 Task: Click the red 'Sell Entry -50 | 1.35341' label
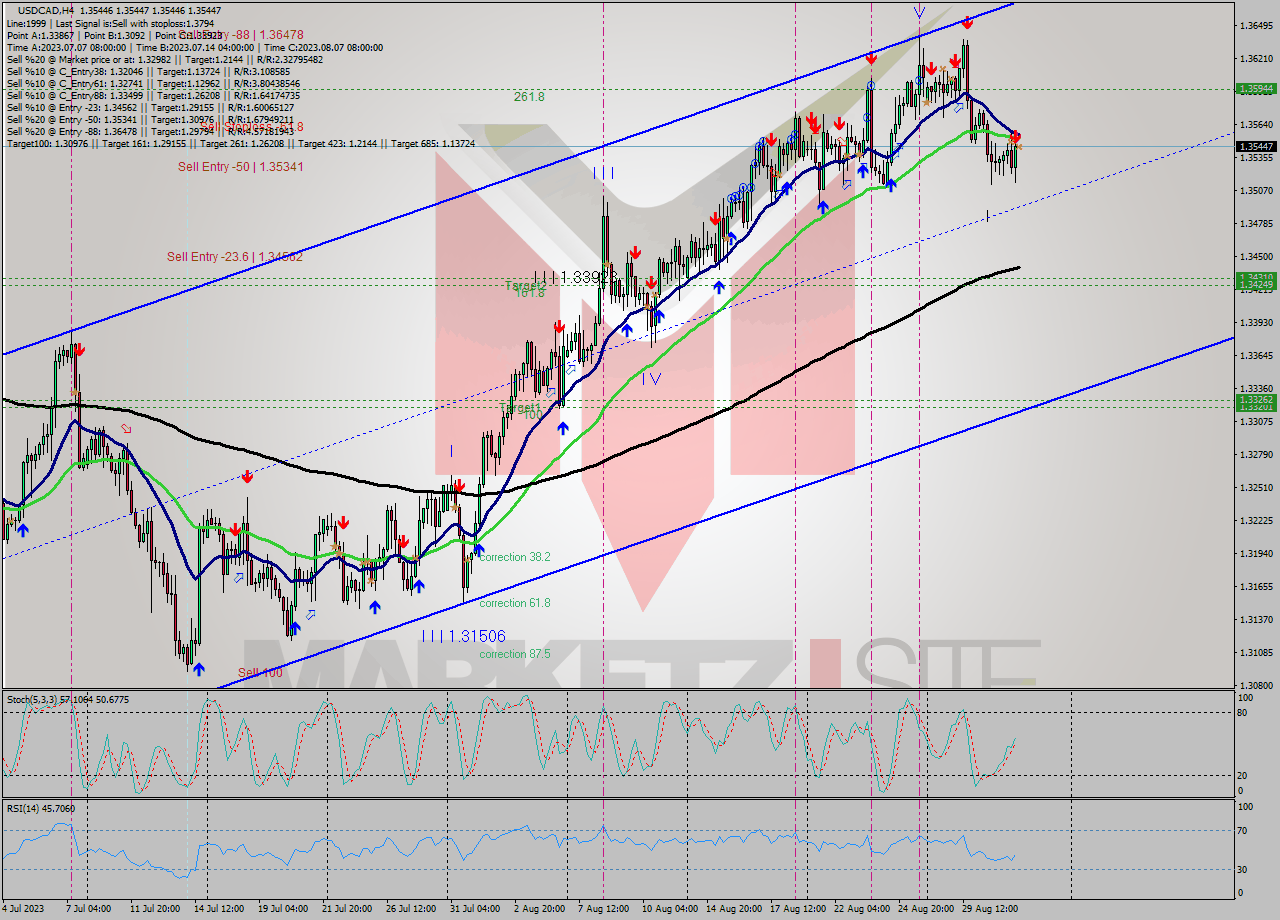(240, 166)
